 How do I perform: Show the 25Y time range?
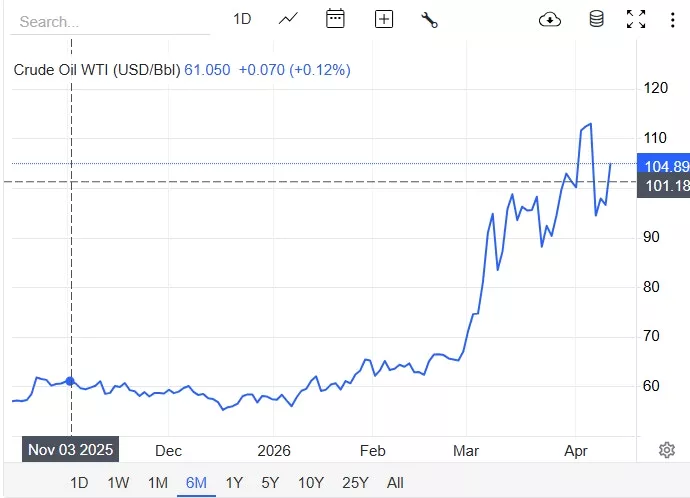(x=355, y=483)
